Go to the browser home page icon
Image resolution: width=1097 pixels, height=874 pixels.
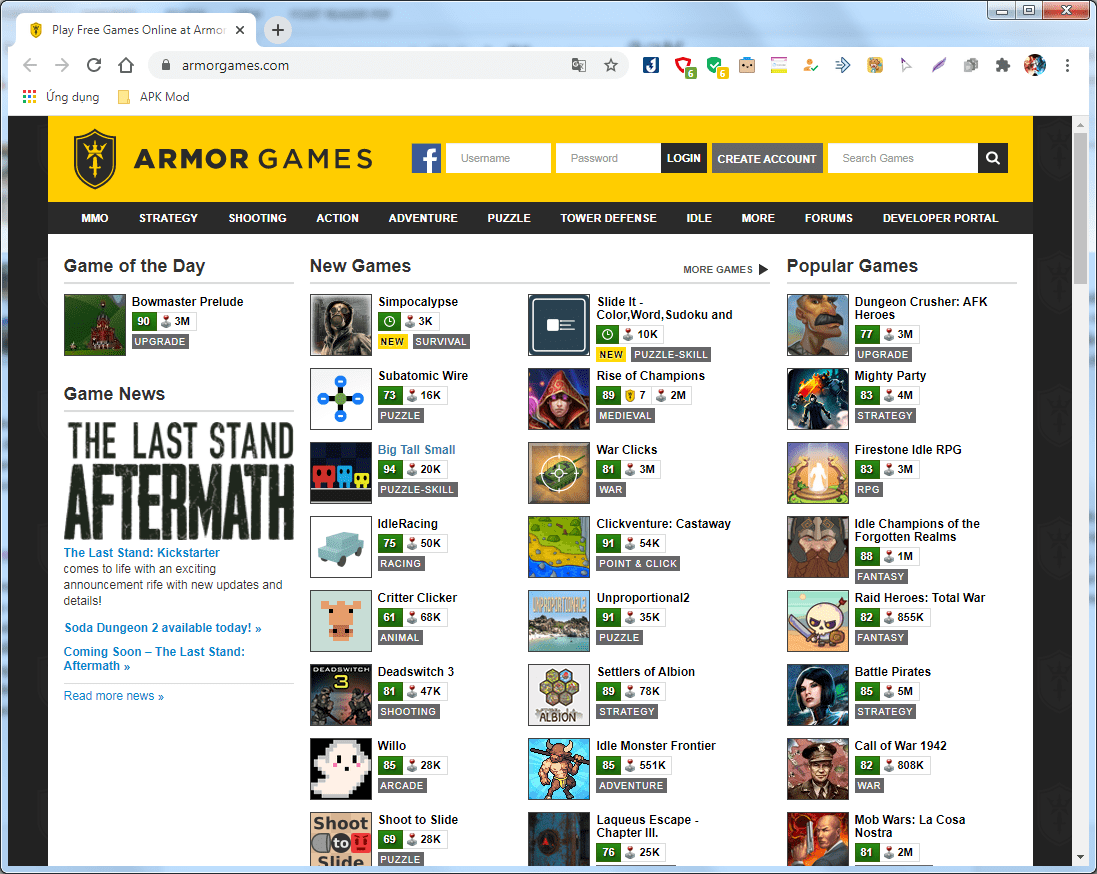(x=126, y=65)
